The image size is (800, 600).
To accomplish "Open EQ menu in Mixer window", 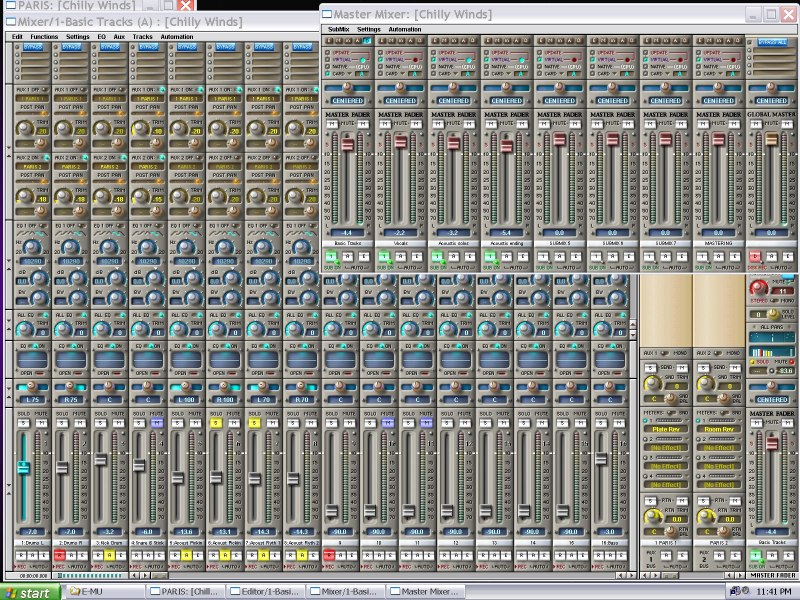I will pyautogui.click(x=102, y=37).
